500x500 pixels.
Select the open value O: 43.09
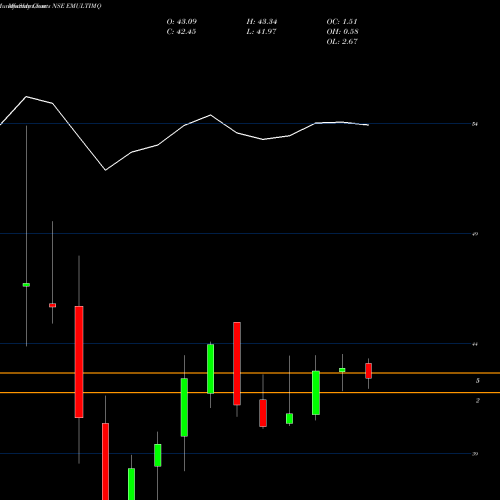point(182,22)
